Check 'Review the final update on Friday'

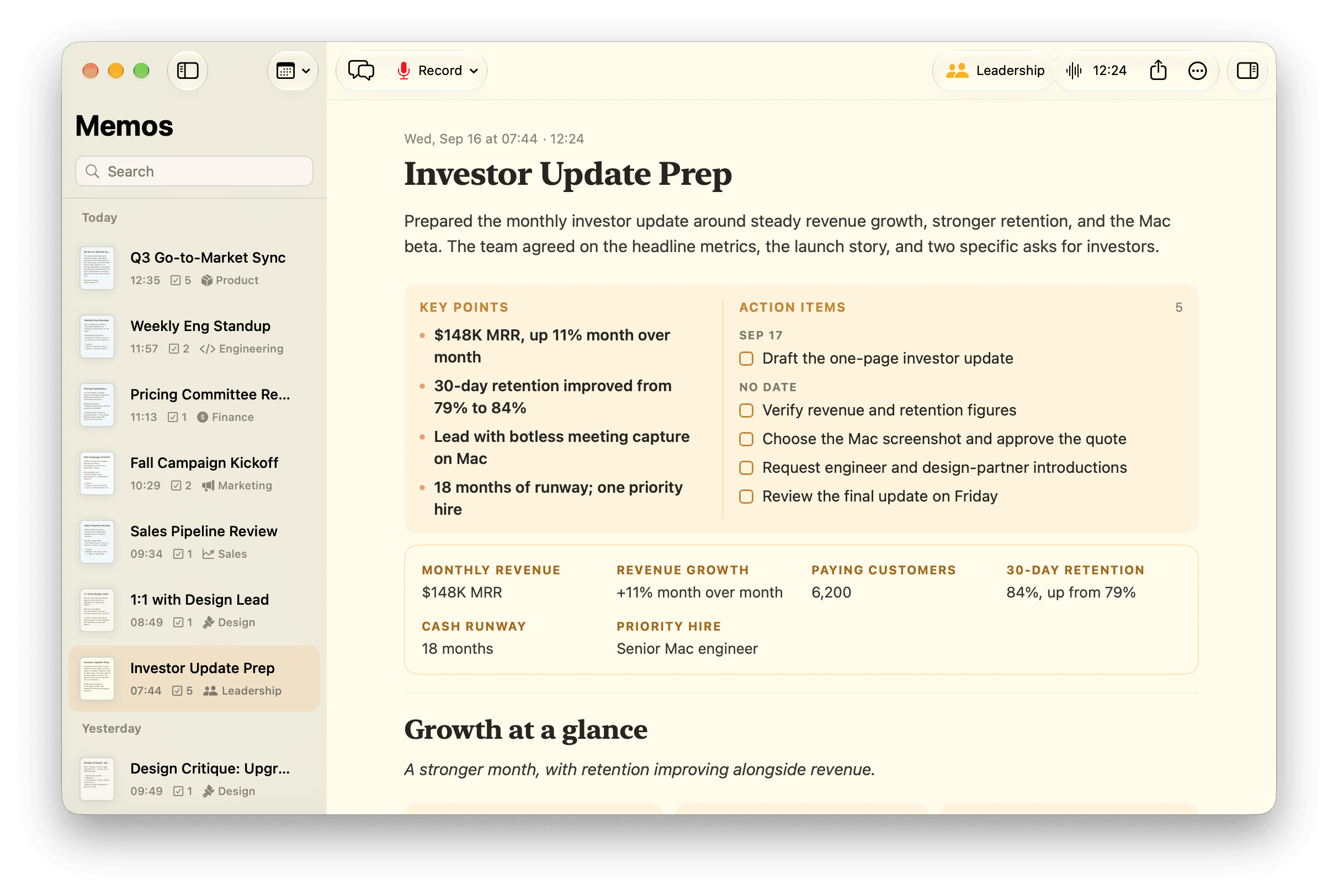[x=746, y=497]
